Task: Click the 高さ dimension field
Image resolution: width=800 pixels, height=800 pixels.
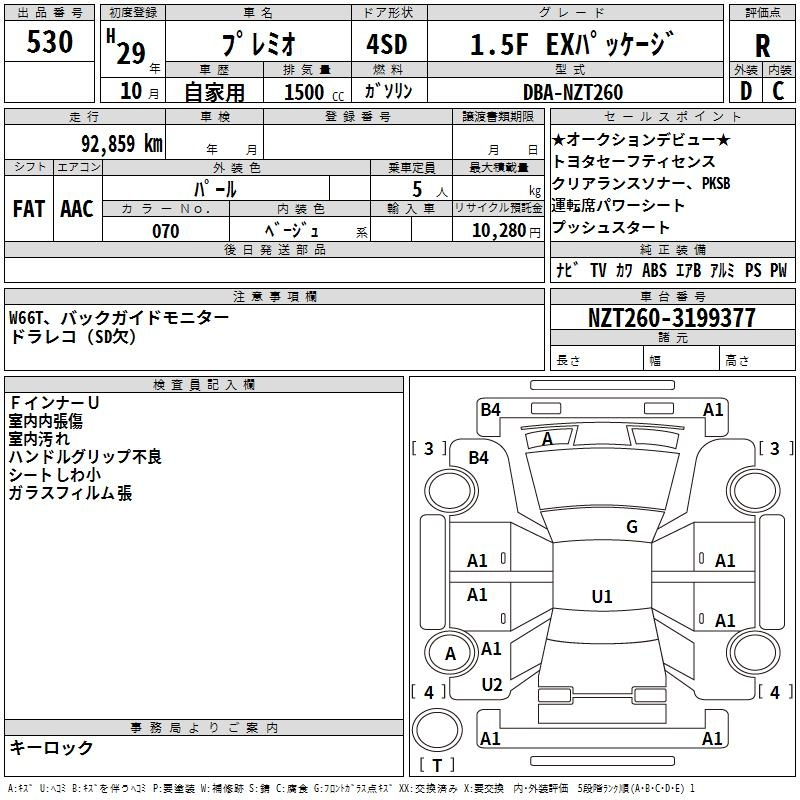Action: (758, 358)
